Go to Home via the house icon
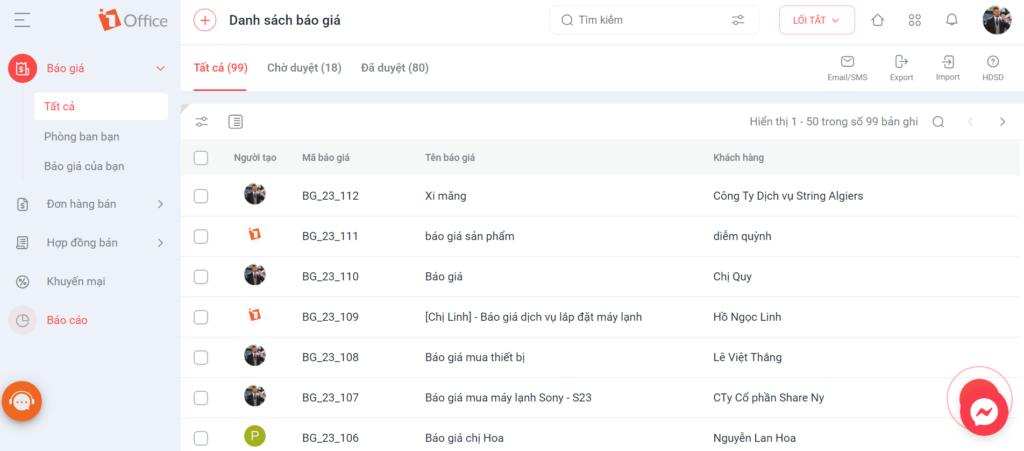The image size is (1024, 451). [878, 20]
